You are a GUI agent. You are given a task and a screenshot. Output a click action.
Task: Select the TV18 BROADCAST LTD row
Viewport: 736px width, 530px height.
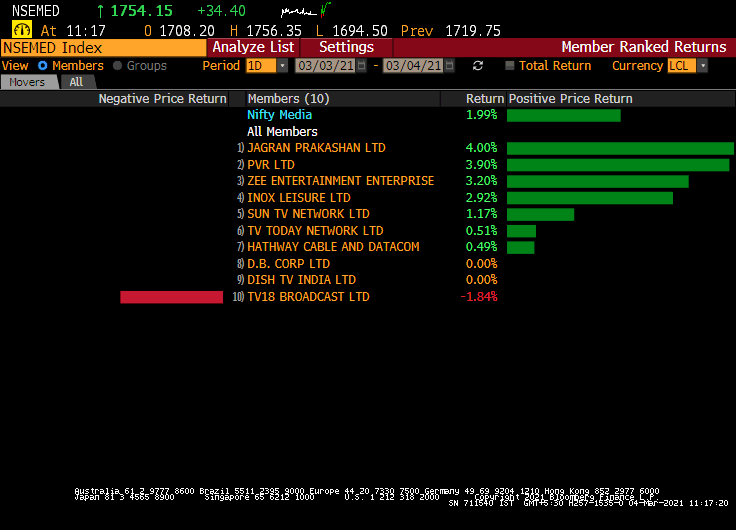point(308,297)
